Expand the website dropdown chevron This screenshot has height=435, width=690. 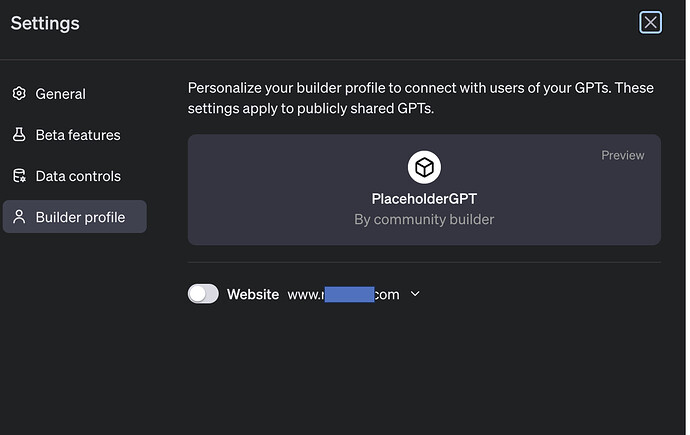point(415,294)
